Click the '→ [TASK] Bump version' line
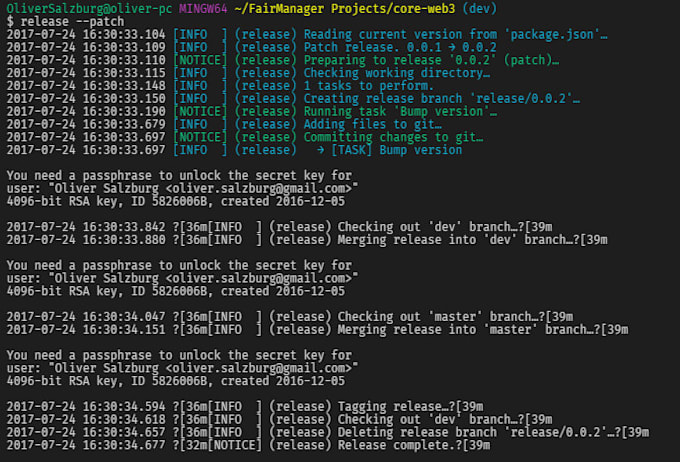The width and height of the screenshot is (680, 462). tap(234, 150)
